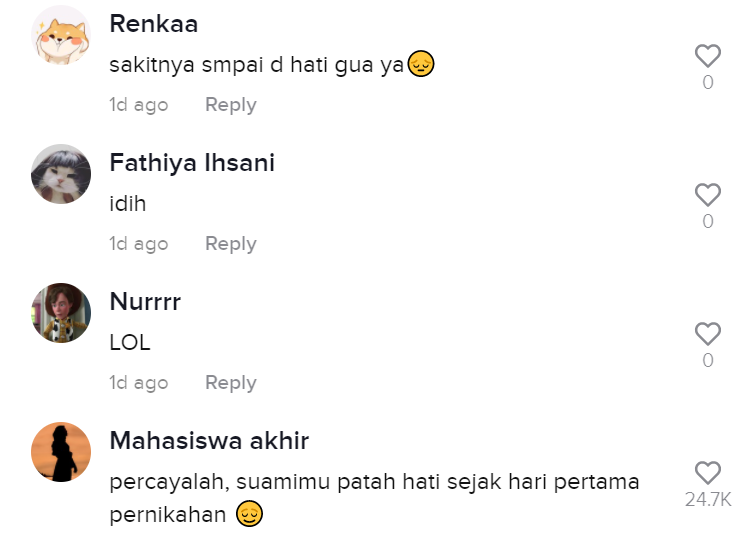756x535 pixels.
Task: Open Renkaa's profile picture
Action: click(62, 35)
